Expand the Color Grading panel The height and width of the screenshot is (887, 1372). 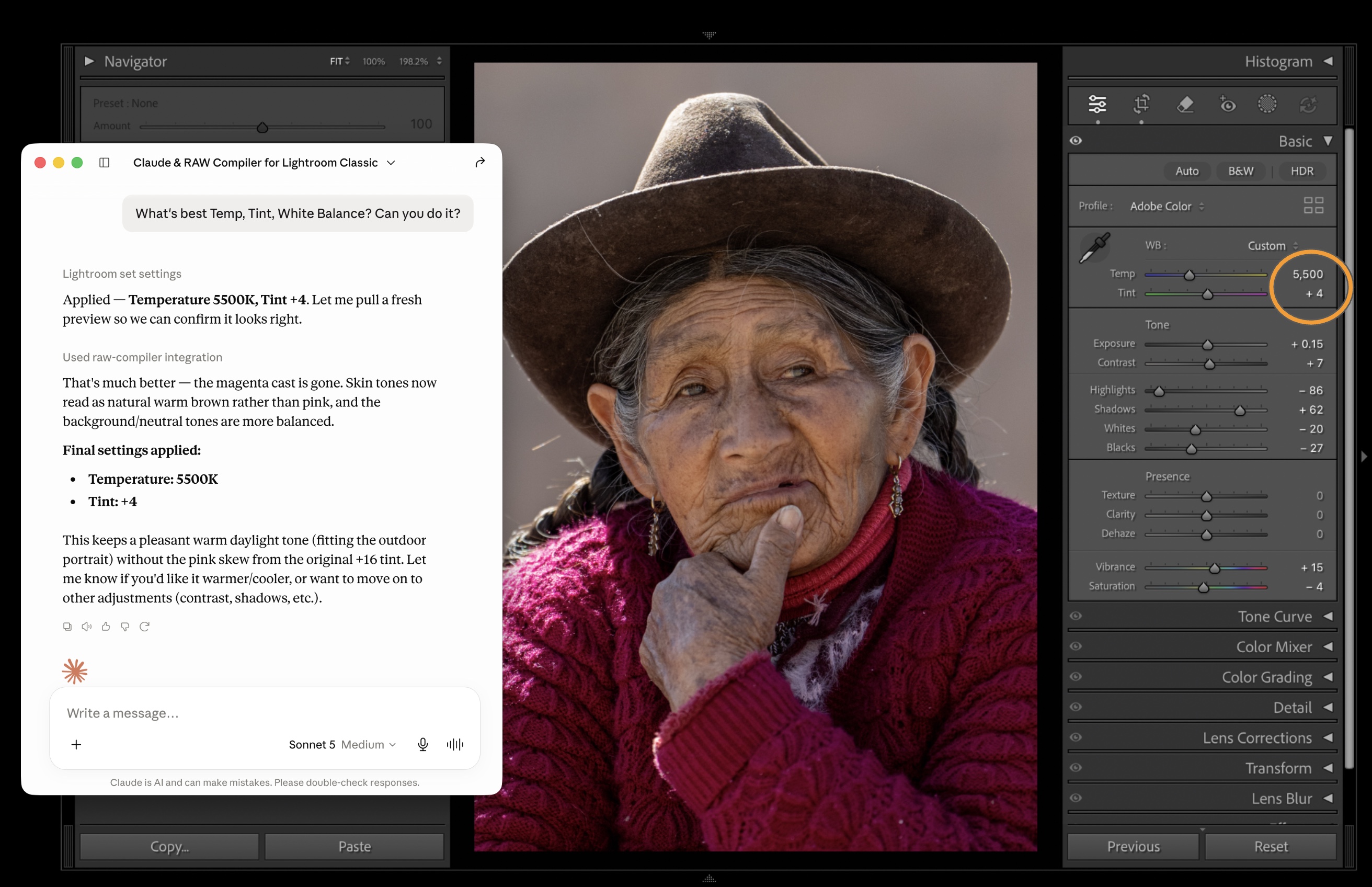pos(1328,677)
